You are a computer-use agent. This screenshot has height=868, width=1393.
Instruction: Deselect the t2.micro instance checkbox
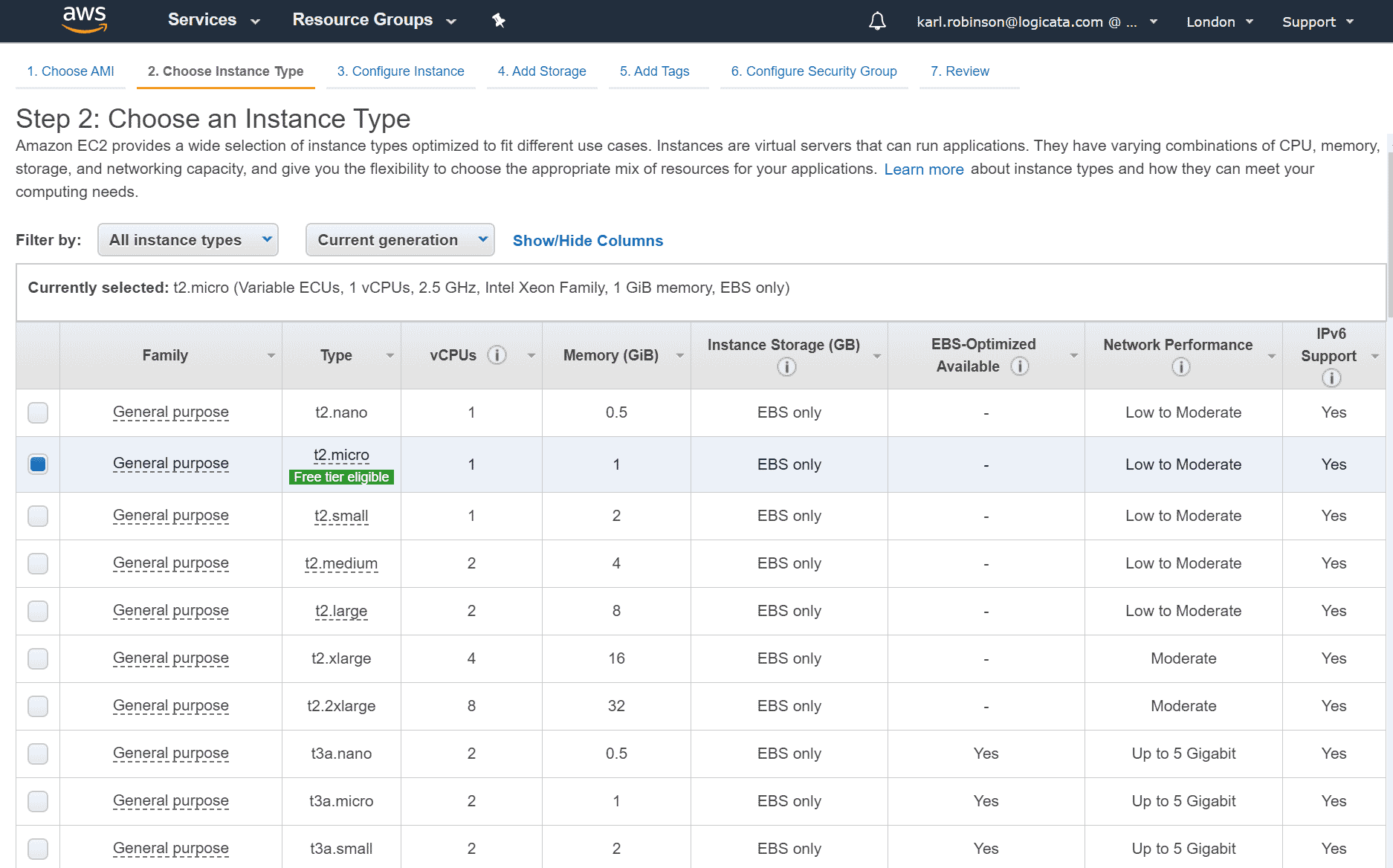38,463
